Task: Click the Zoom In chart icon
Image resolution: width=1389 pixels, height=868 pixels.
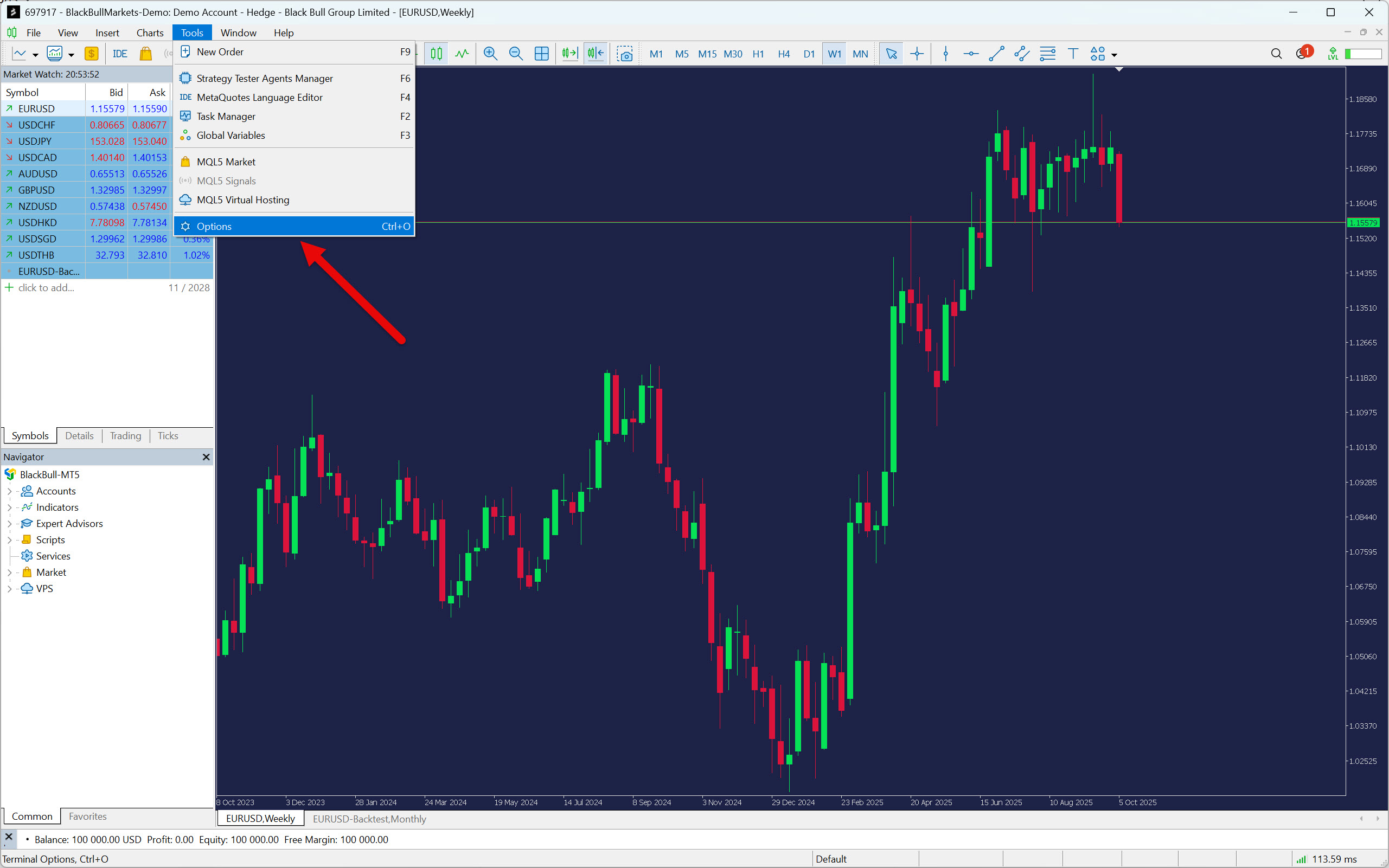Action: (x=490, y=54)
